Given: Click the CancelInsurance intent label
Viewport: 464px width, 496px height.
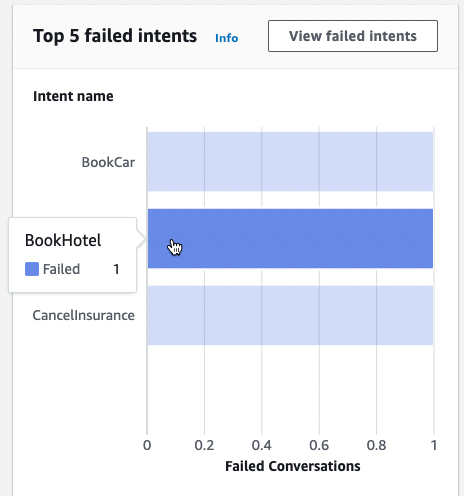Looking at the screenshot, I should click(84, 315).
